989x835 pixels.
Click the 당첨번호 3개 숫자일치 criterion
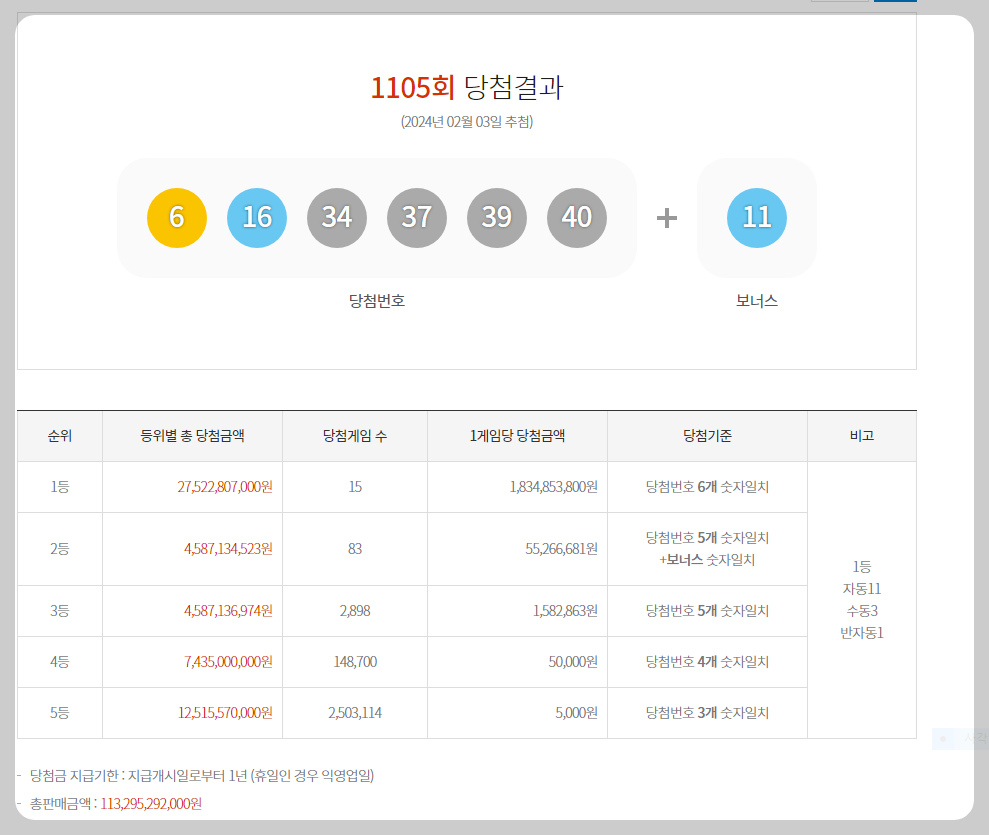pos(707,713)
